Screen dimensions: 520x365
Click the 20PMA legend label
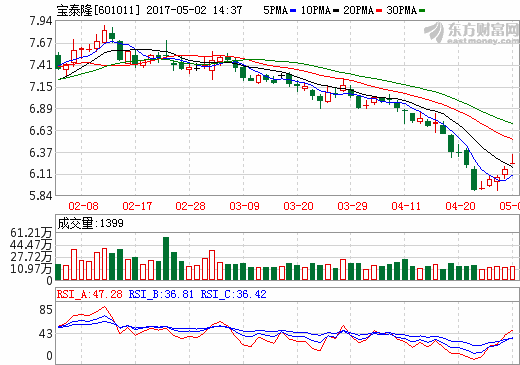[359, 10]
